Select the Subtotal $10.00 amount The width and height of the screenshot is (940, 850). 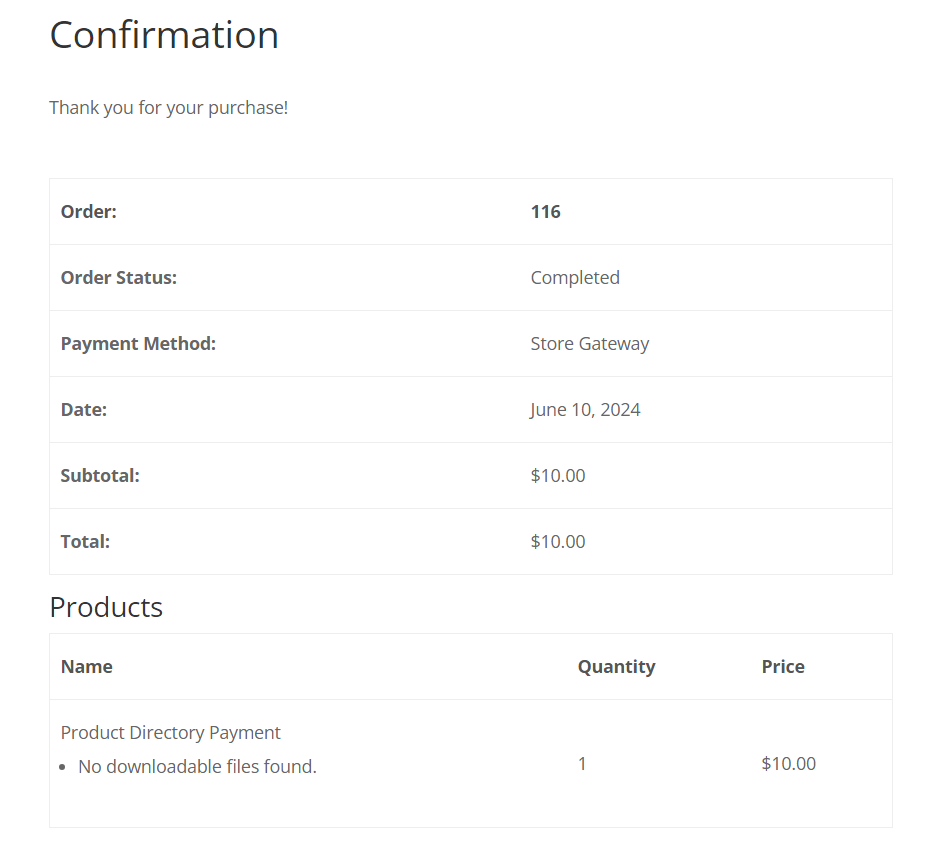(558, 475)
